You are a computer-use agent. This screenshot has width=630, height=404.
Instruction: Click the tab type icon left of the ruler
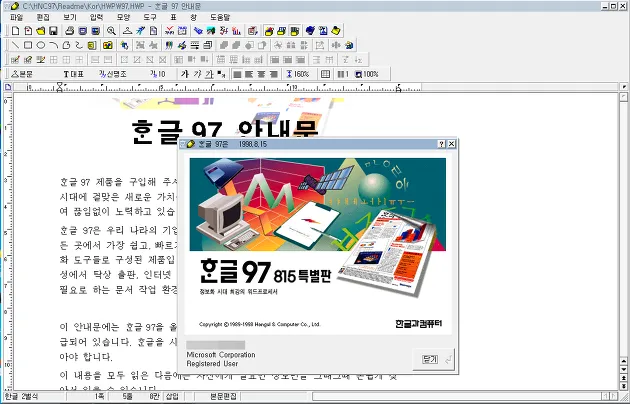click(x=8, y=87)
